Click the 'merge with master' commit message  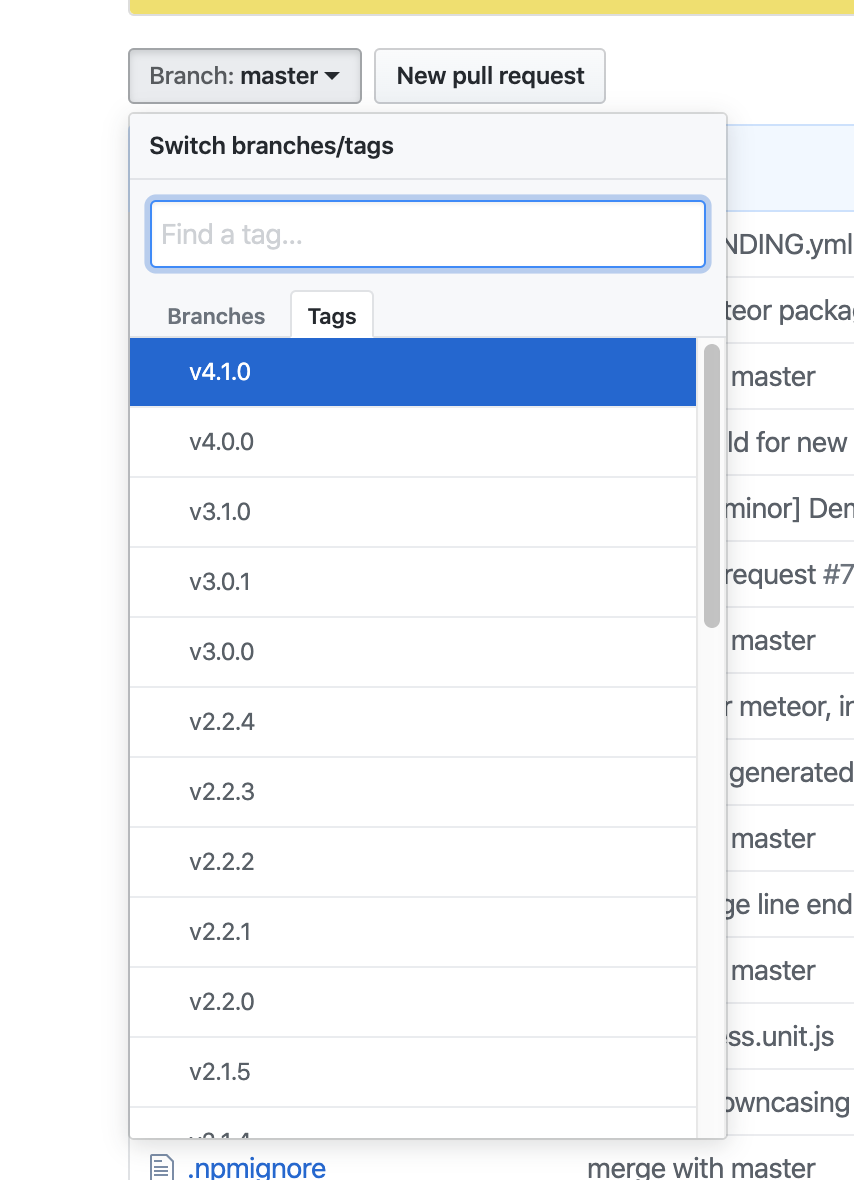pos(701,1167)
